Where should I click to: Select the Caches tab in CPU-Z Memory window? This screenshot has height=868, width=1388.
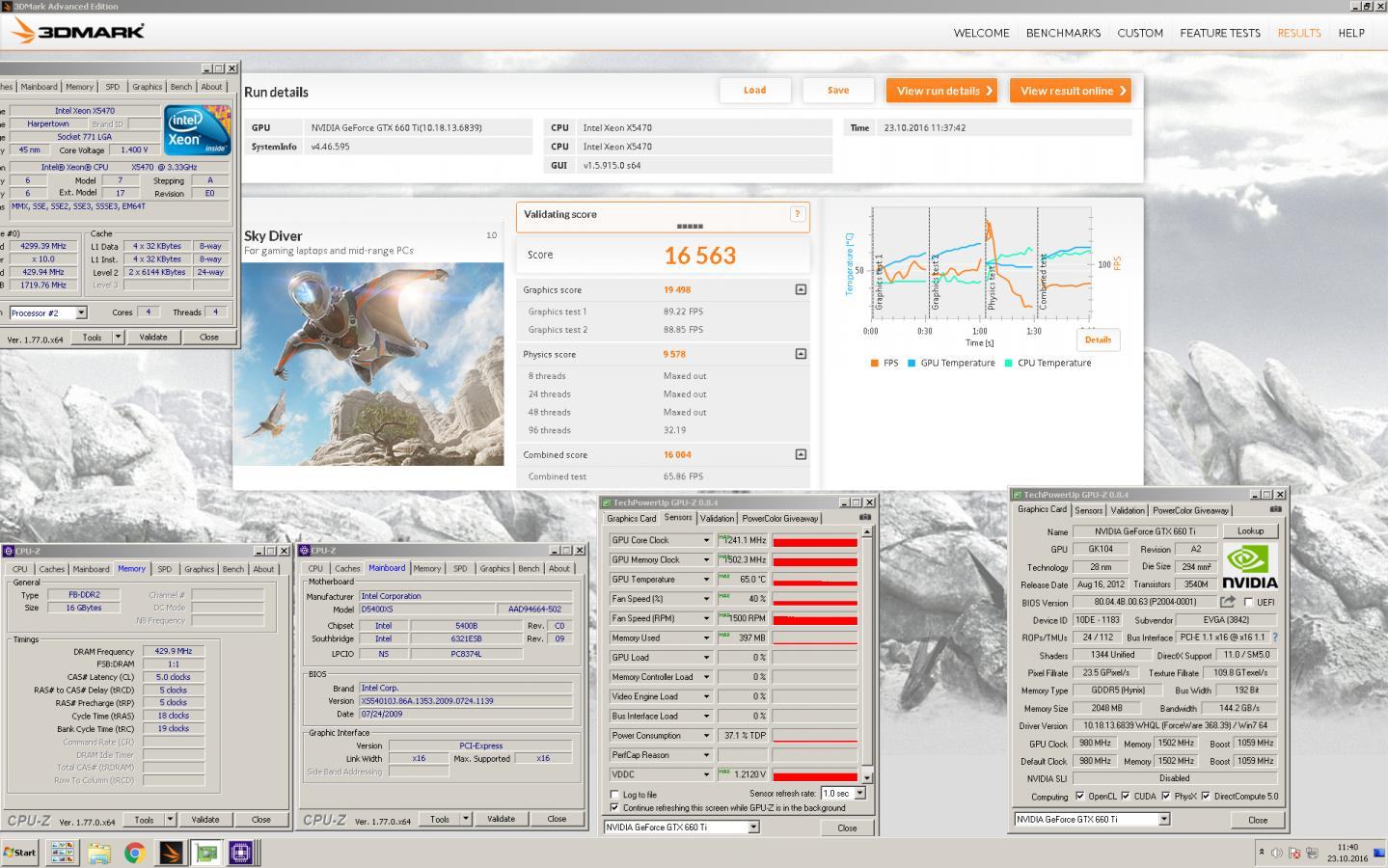click(52, 569)
